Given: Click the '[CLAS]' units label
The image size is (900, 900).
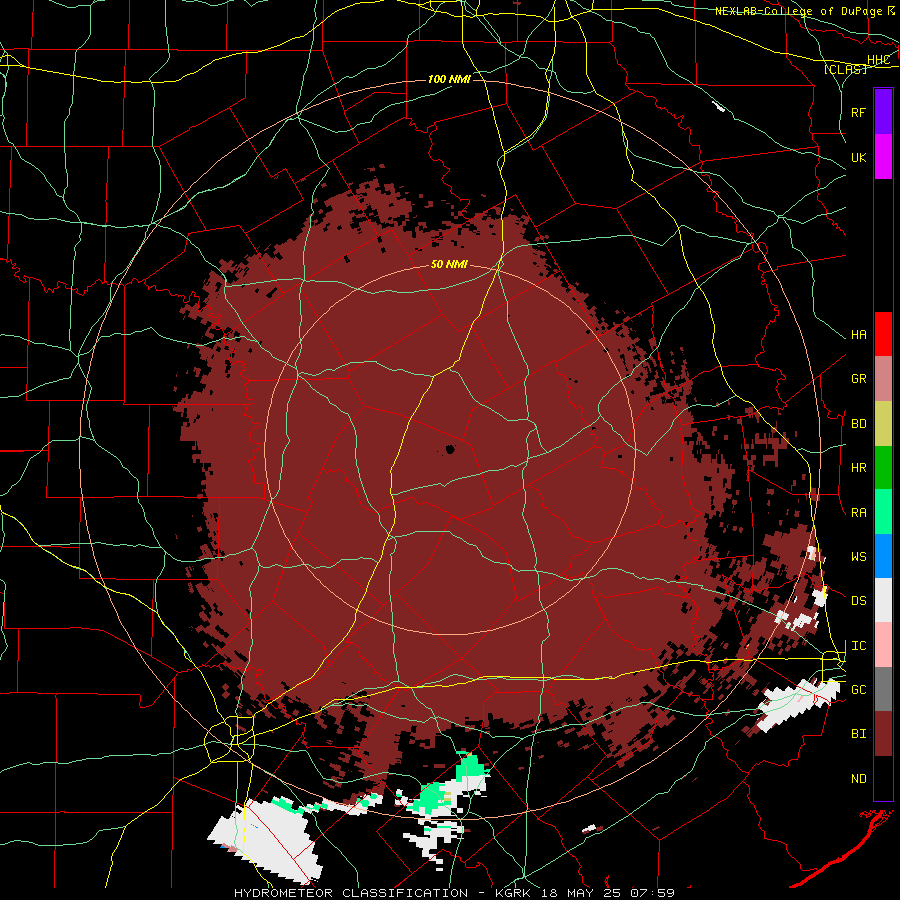Looking at the screenshot, I should pyautogui.click(x=845, y=69).
